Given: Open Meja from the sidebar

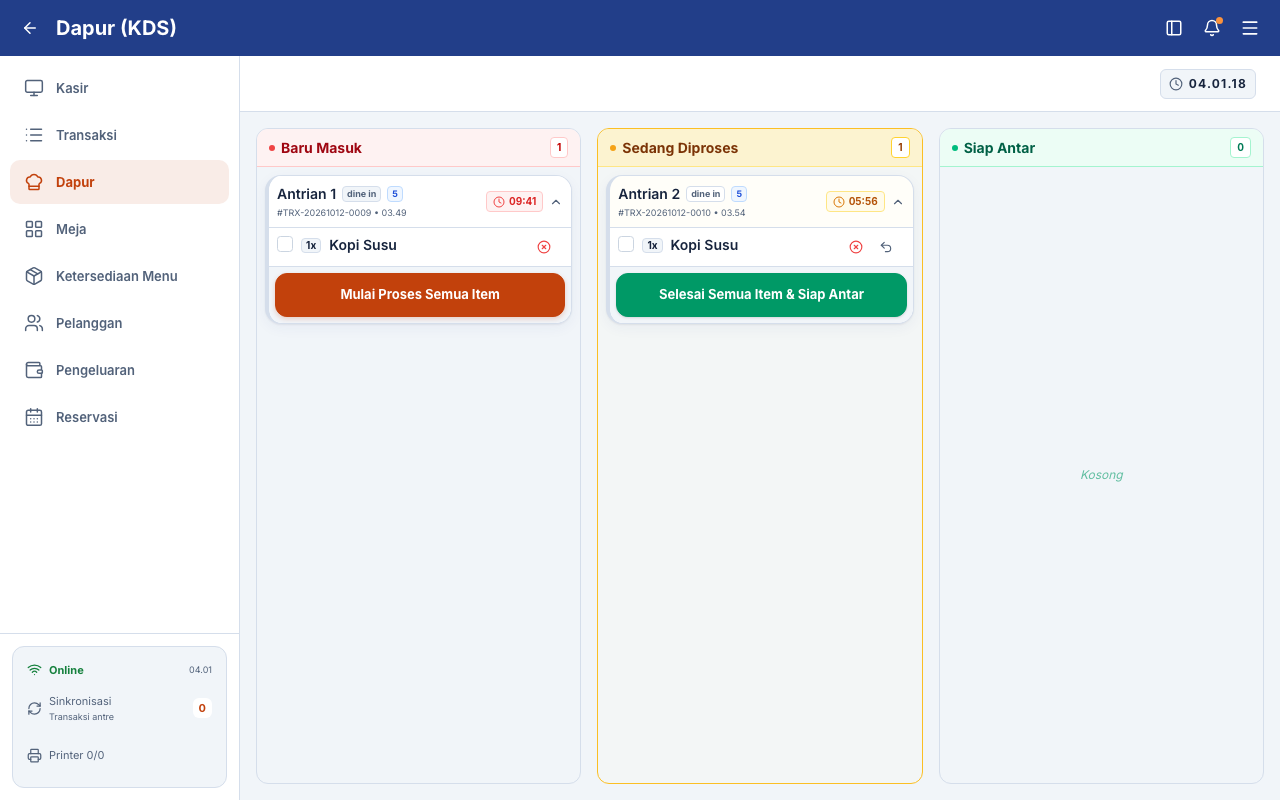Looking at the screenshot, I should pyautogui.click(x=119, y=229).
